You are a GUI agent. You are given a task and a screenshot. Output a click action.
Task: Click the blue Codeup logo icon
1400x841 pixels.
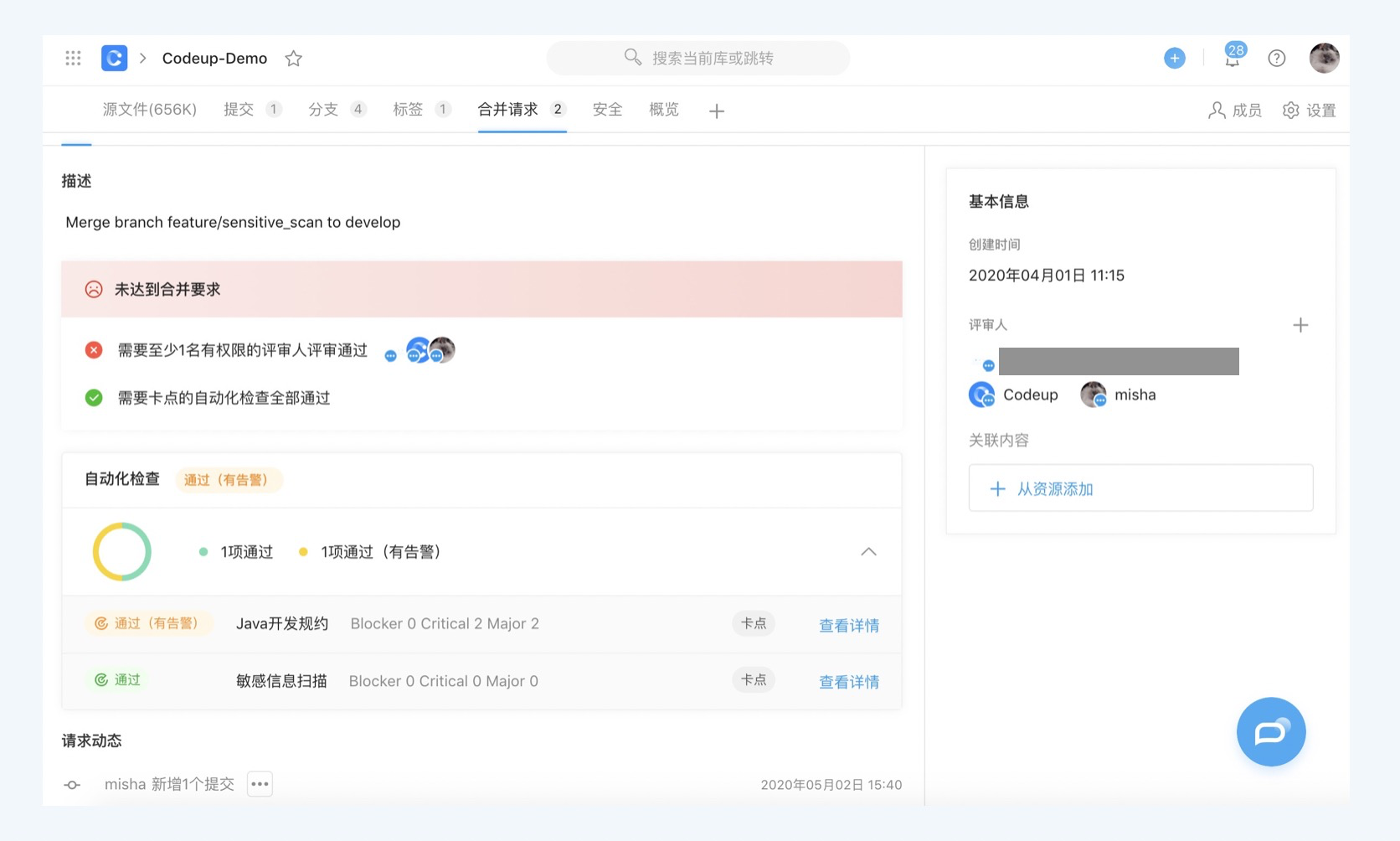[x=113, y=58]
